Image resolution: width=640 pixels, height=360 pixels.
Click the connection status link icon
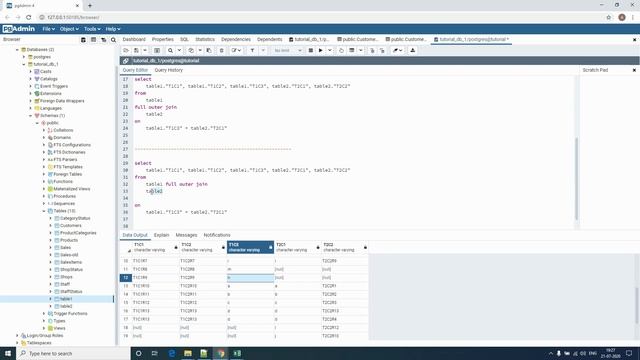pos(126,60)
